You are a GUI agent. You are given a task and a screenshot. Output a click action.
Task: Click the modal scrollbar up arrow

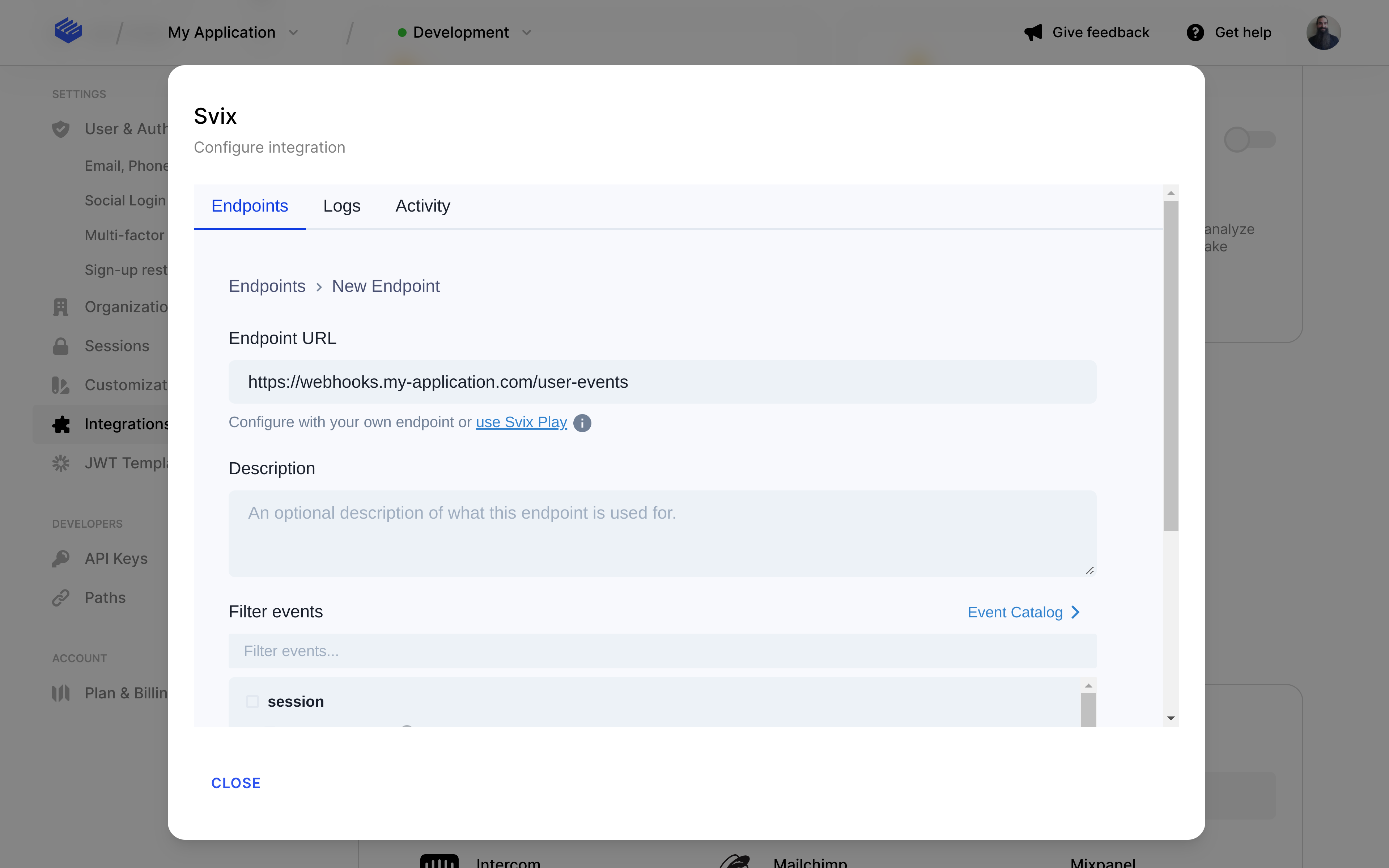point(1171,193)
